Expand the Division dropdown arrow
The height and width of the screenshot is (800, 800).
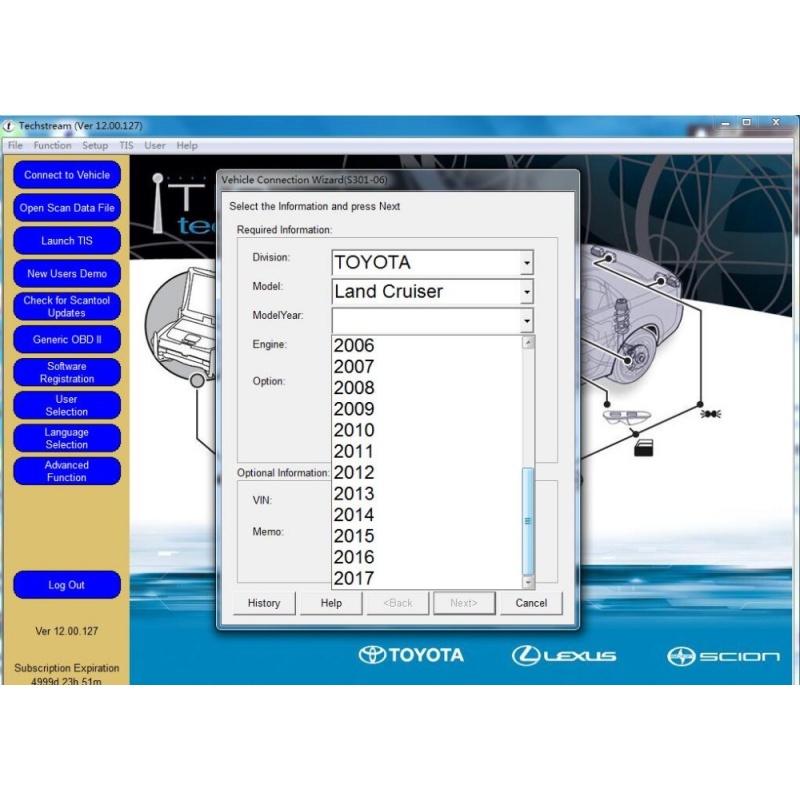point(527,263)
